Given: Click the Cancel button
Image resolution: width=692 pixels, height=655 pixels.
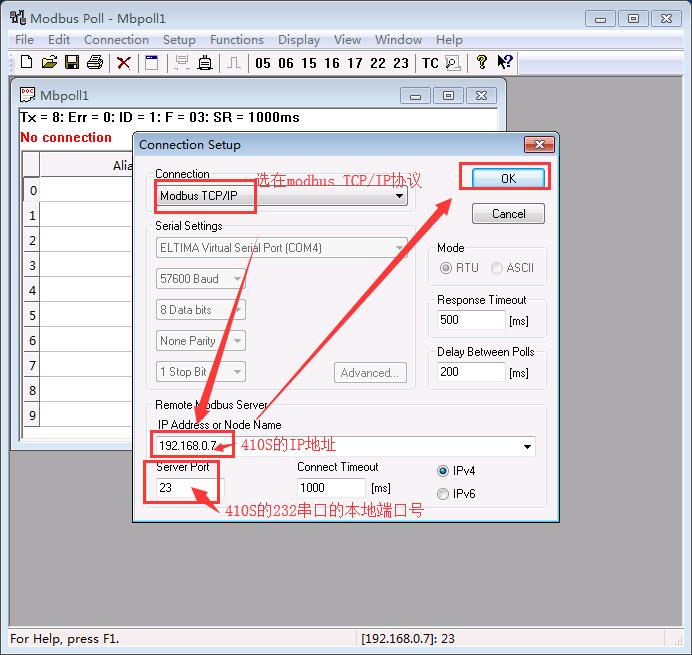Looking at the screenshot, I should point(508,213).
